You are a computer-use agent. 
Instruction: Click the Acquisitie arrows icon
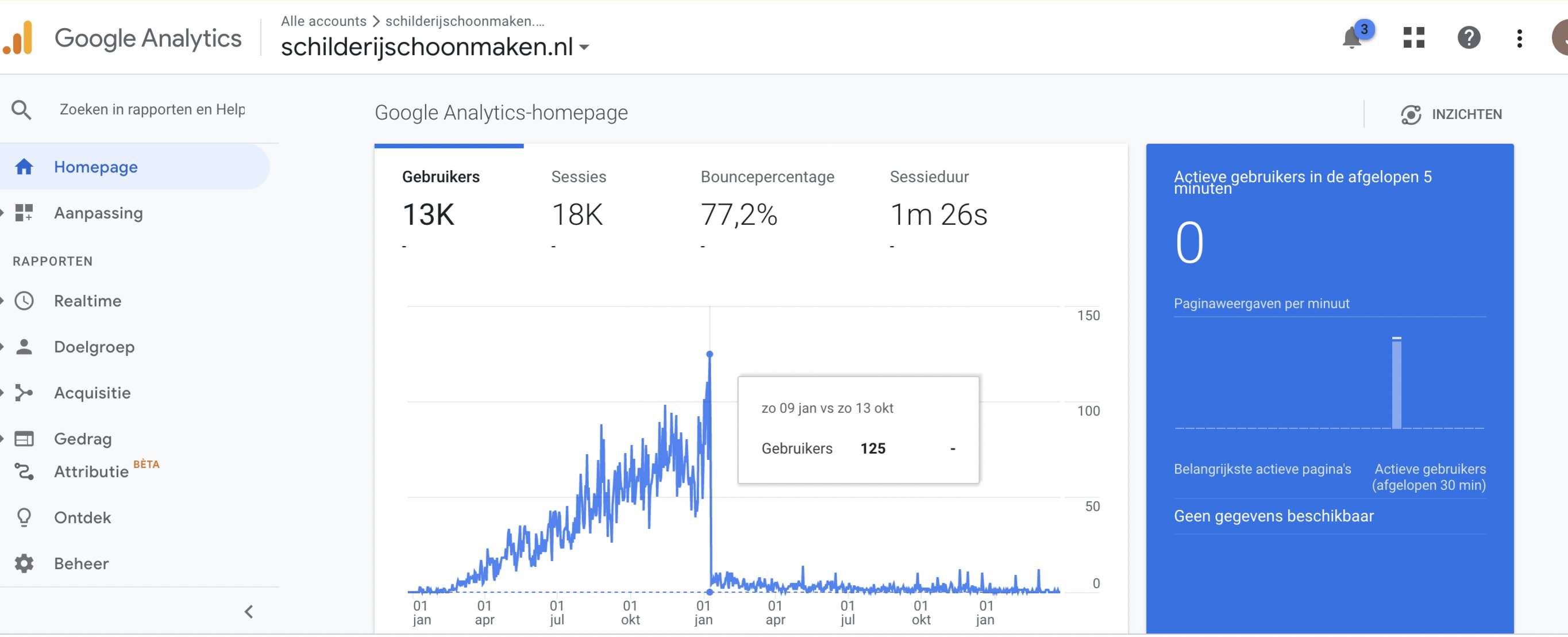(x=24, y=393)
